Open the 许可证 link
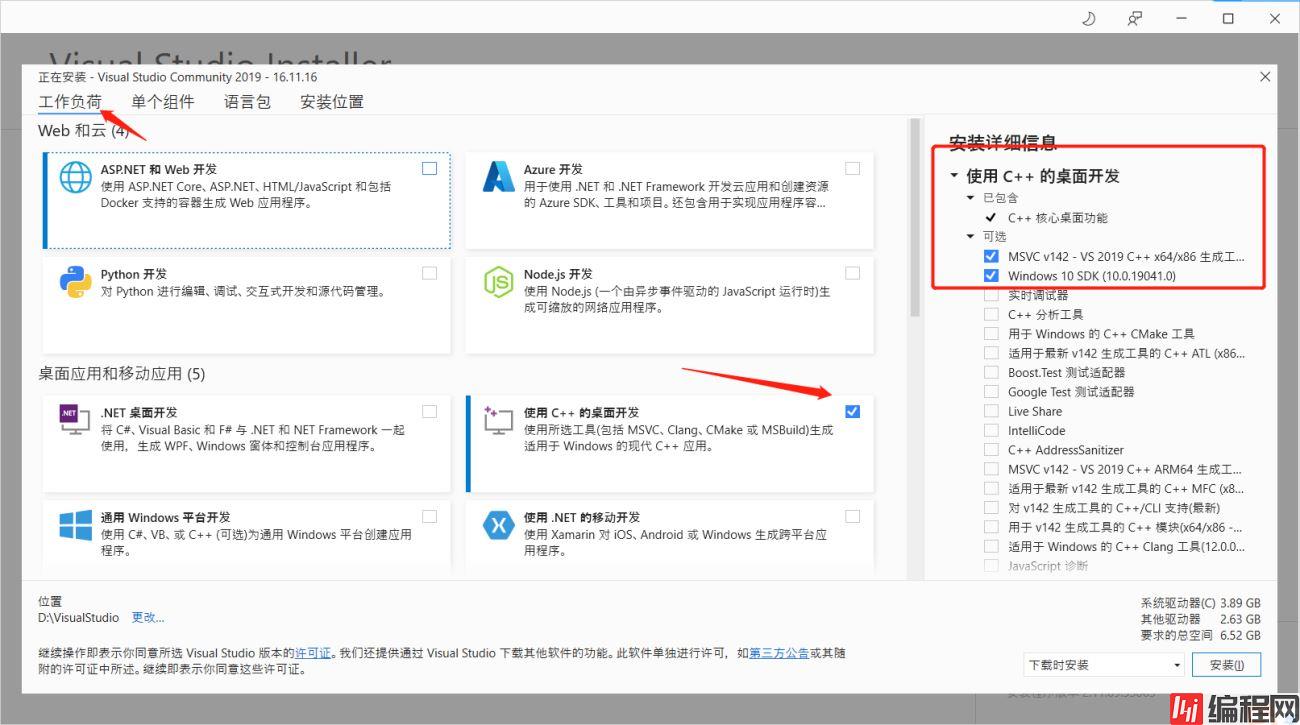Image resolution: width=1300 pixels, height=725 pixels. [x=313, y=653]
